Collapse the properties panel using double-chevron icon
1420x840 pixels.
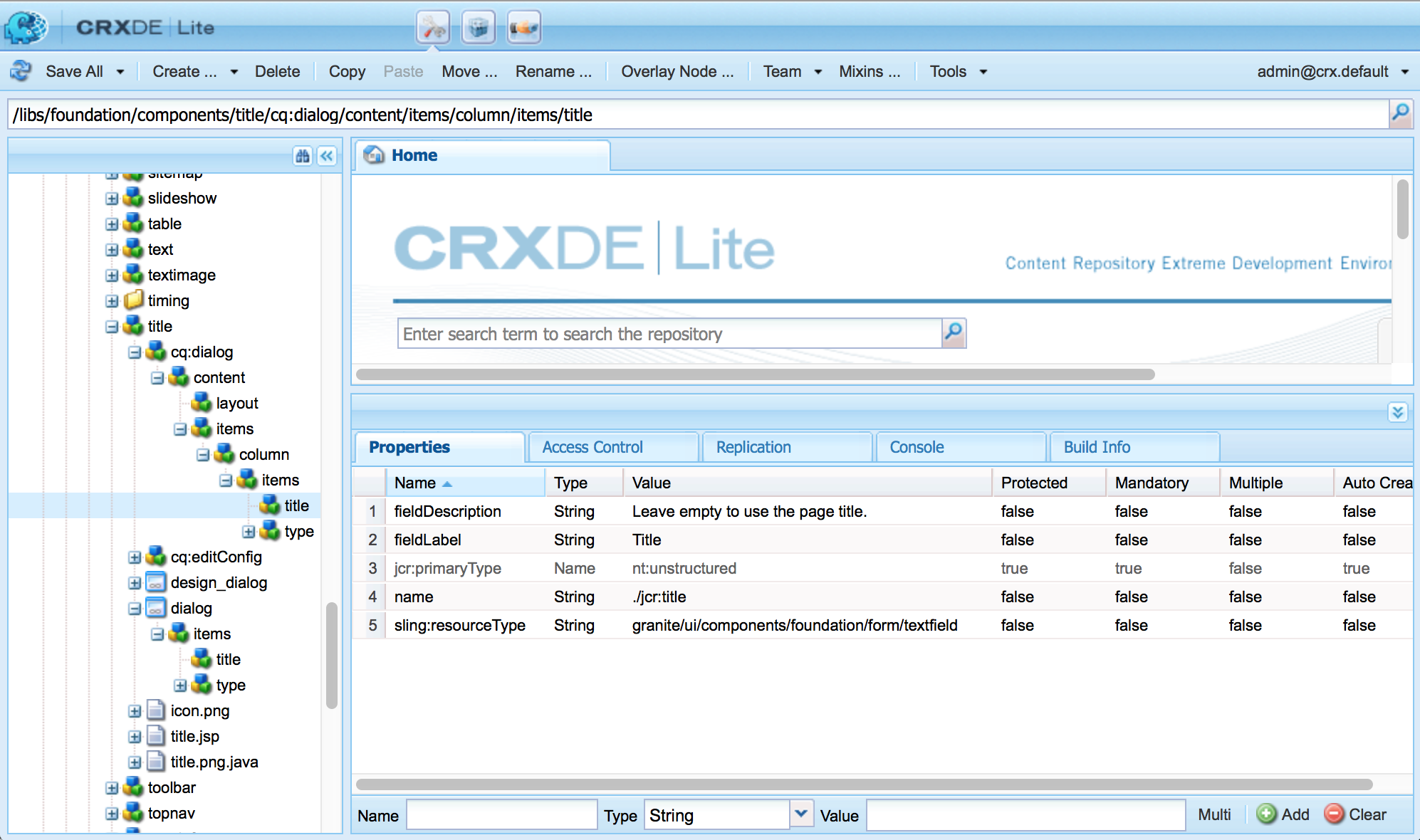(1397, 412)
